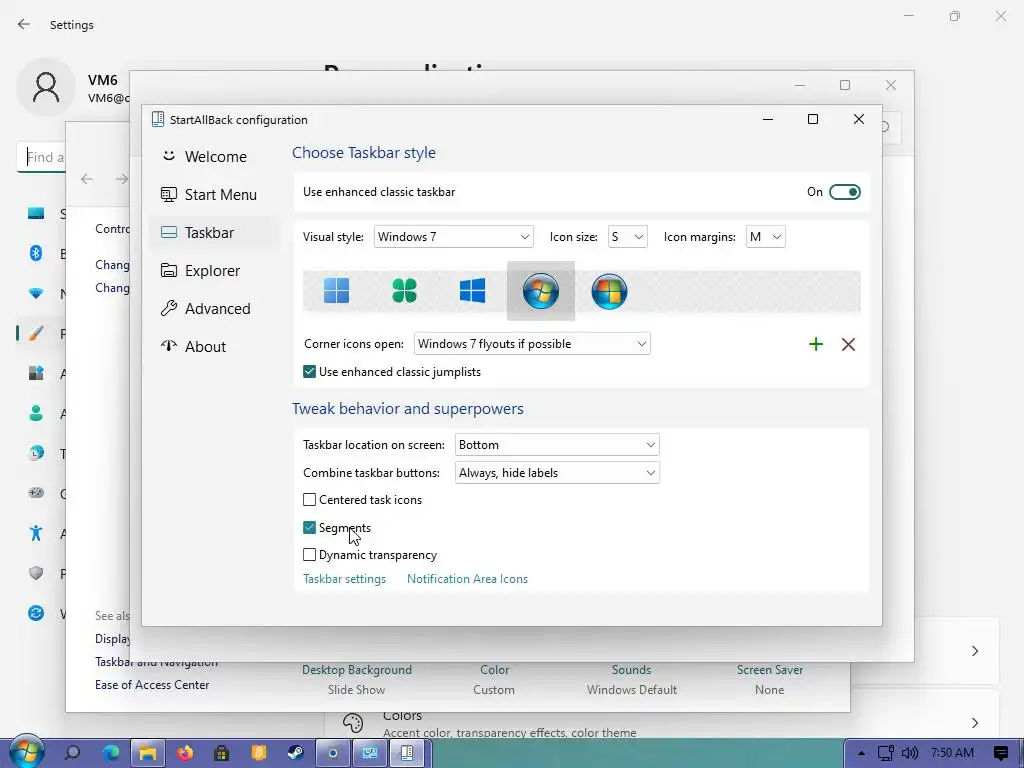The width and height of the screenshot is (1024, 768).
Task: Switch to the Advanced settings page
Action: coord(214,308)
